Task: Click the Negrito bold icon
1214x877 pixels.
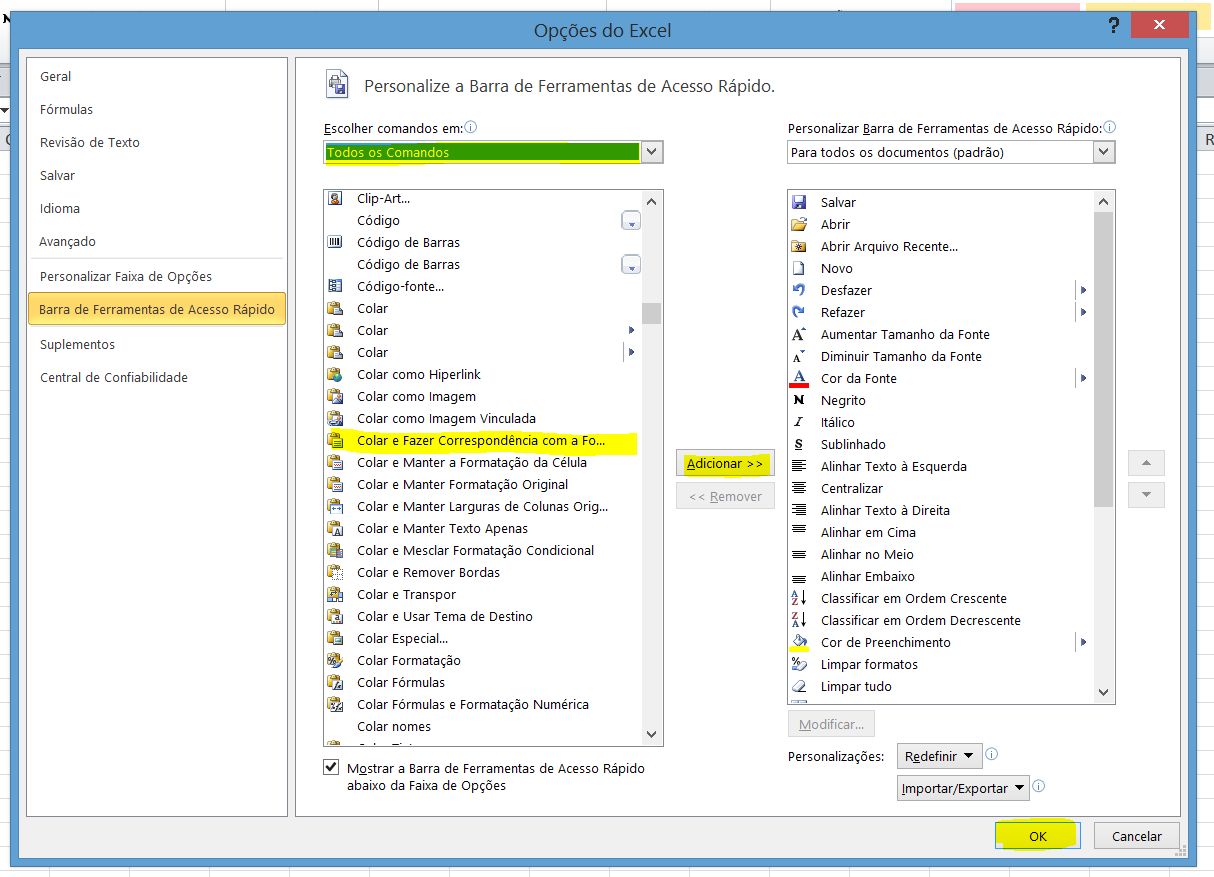Action: pos(799,400)
